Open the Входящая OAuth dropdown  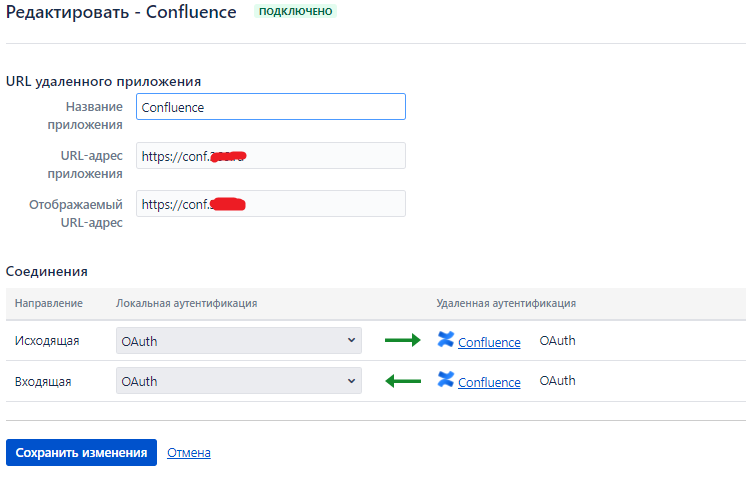239,381
